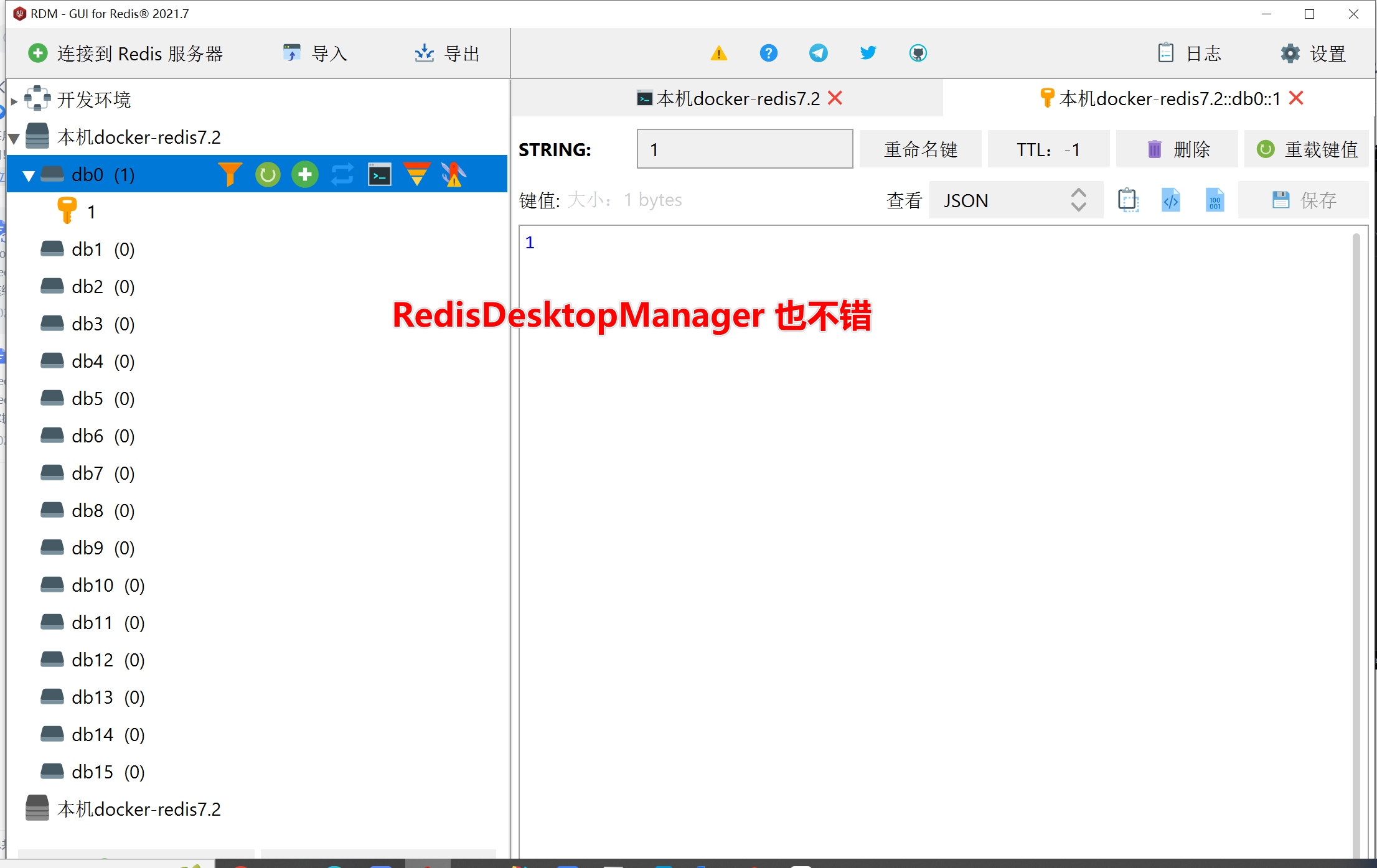Open the console for db0
This screenshot has height=868, width=1377.
pyautogui.click(x=380, y=174)
